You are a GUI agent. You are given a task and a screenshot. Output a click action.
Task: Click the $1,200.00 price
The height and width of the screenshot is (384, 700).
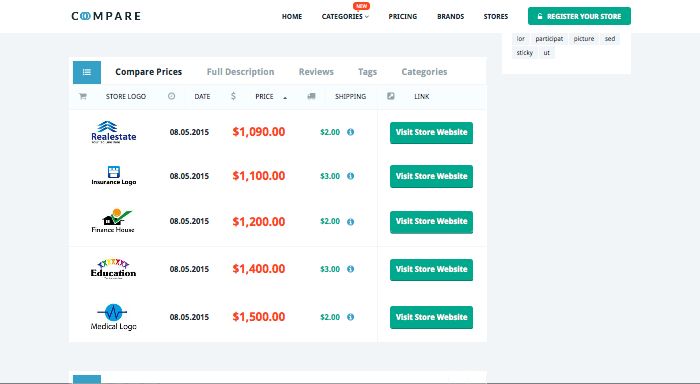pos(258,221)
